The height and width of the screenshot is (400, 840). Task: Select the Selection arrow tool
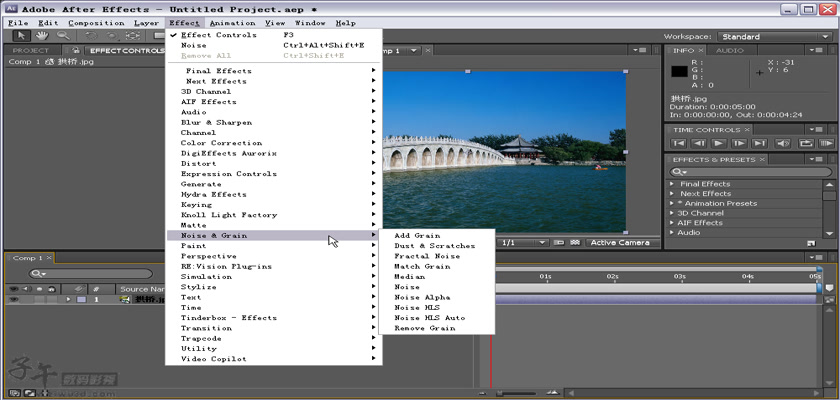(21, 36)
